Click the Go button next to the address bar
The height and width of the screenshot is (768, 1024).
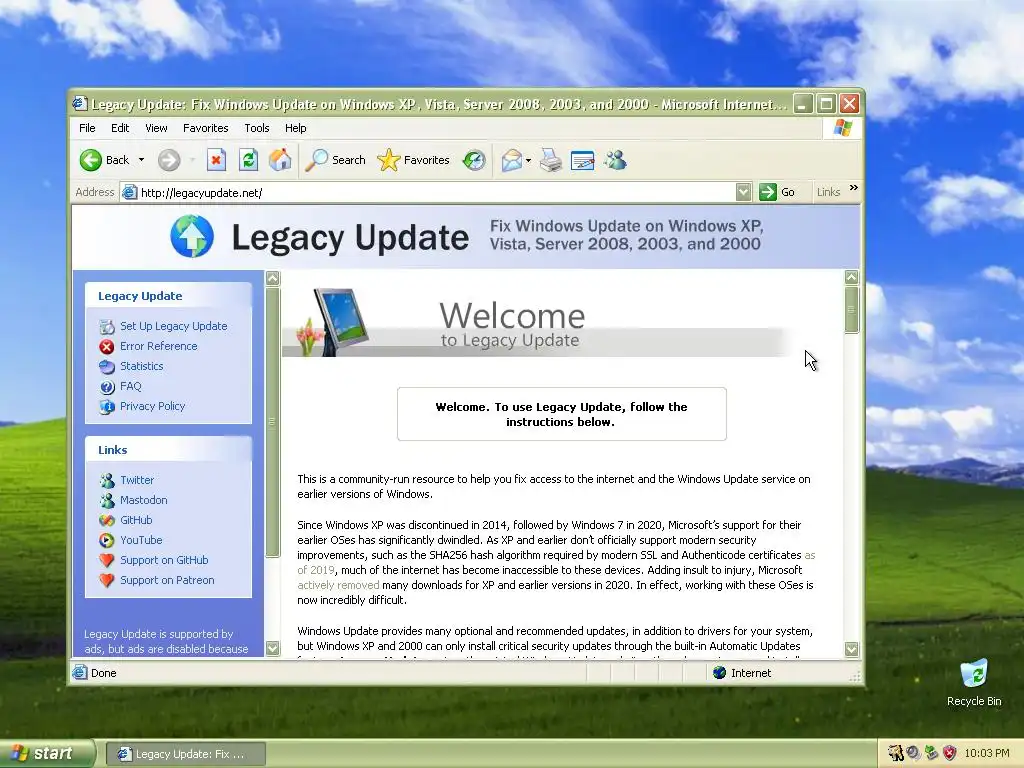(777, 192)
